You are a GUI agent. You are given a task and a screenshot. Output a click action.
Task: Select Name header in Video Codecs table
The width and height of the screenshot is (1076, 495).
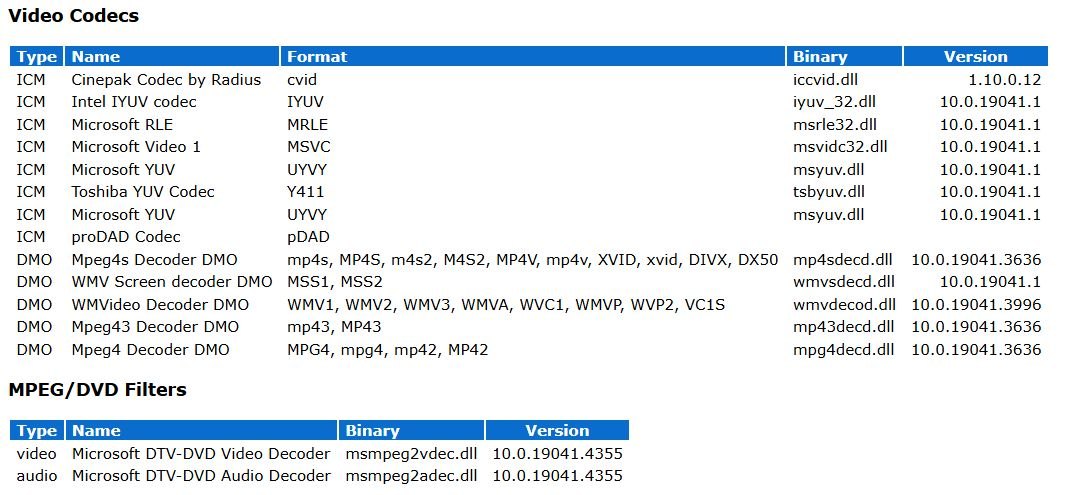(x=172, y=56)
